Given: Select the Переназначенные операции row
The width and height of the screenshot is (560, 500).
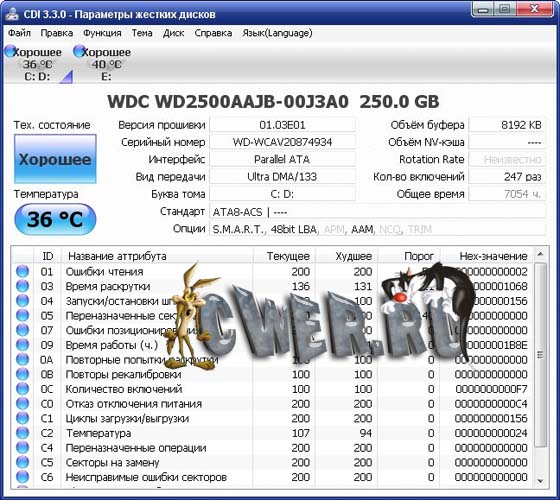Looking at the screenshot, I should pos(273,448).
